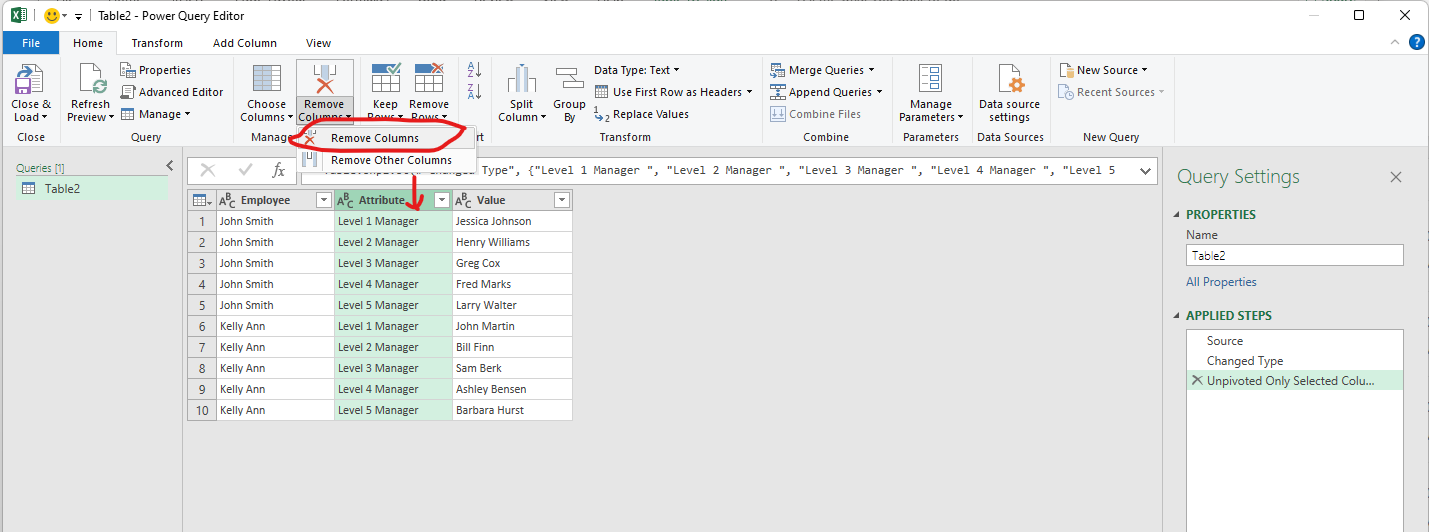
Task: Click the table corner icon above row numbers
Action: (x=201, y=200)
